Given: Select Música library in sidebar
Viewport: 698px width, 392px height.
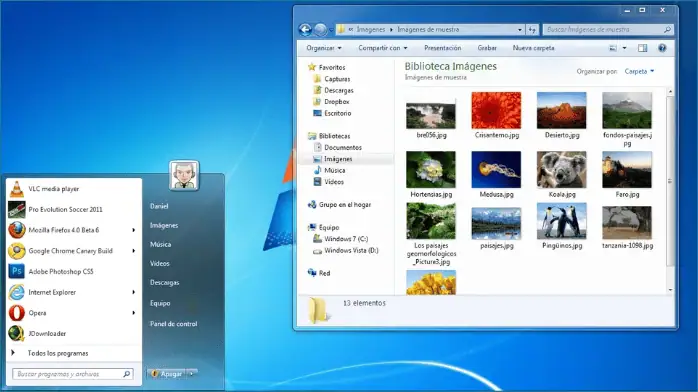Looking at the screenshot, I should pyautogui.click(x=329, y=170).
